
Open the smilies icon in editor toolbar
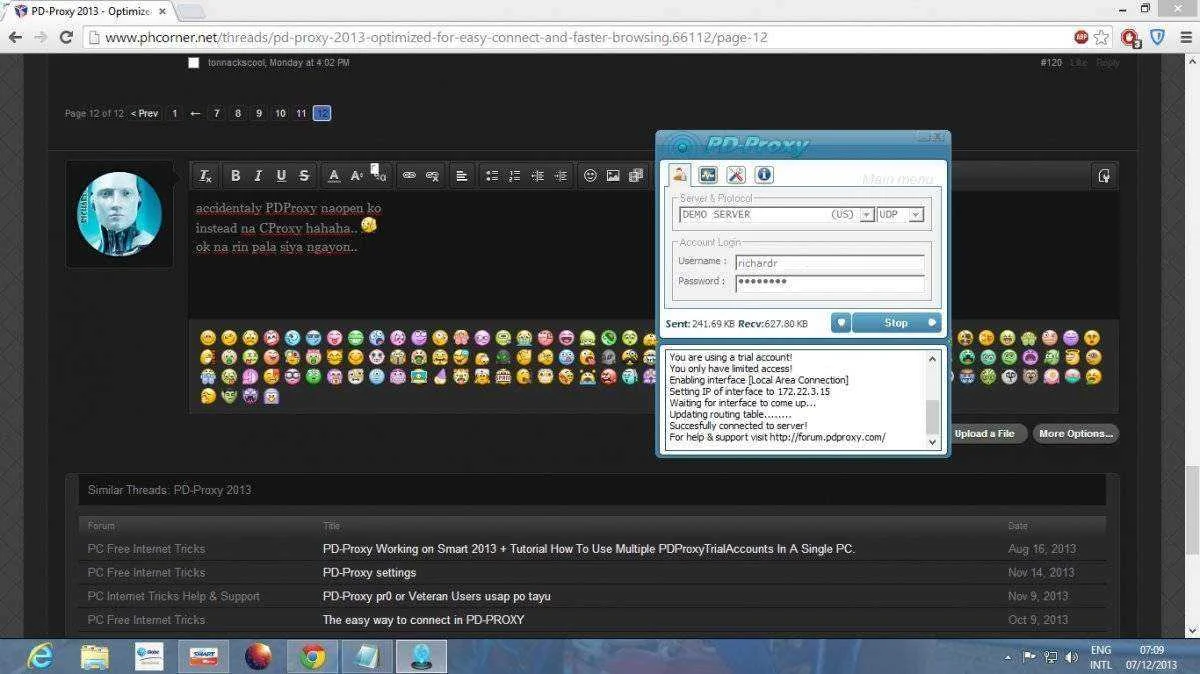click(x=590, y=175)
